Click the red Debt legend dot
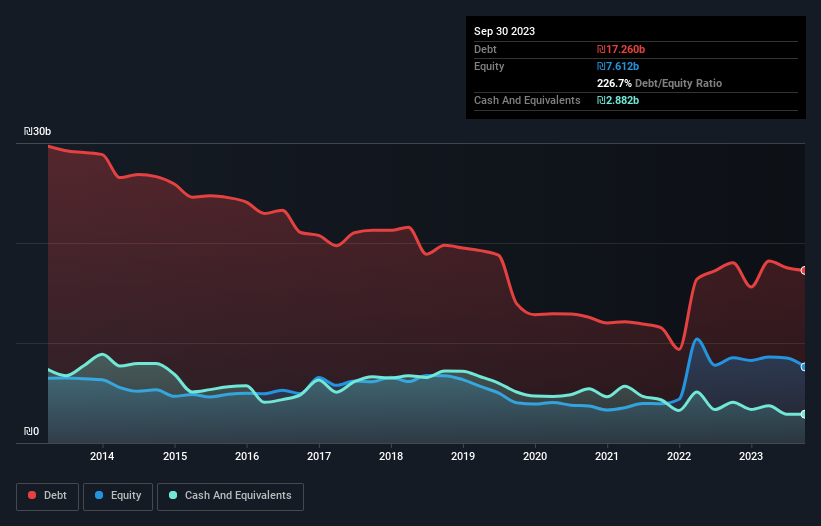 coord(32,495)
